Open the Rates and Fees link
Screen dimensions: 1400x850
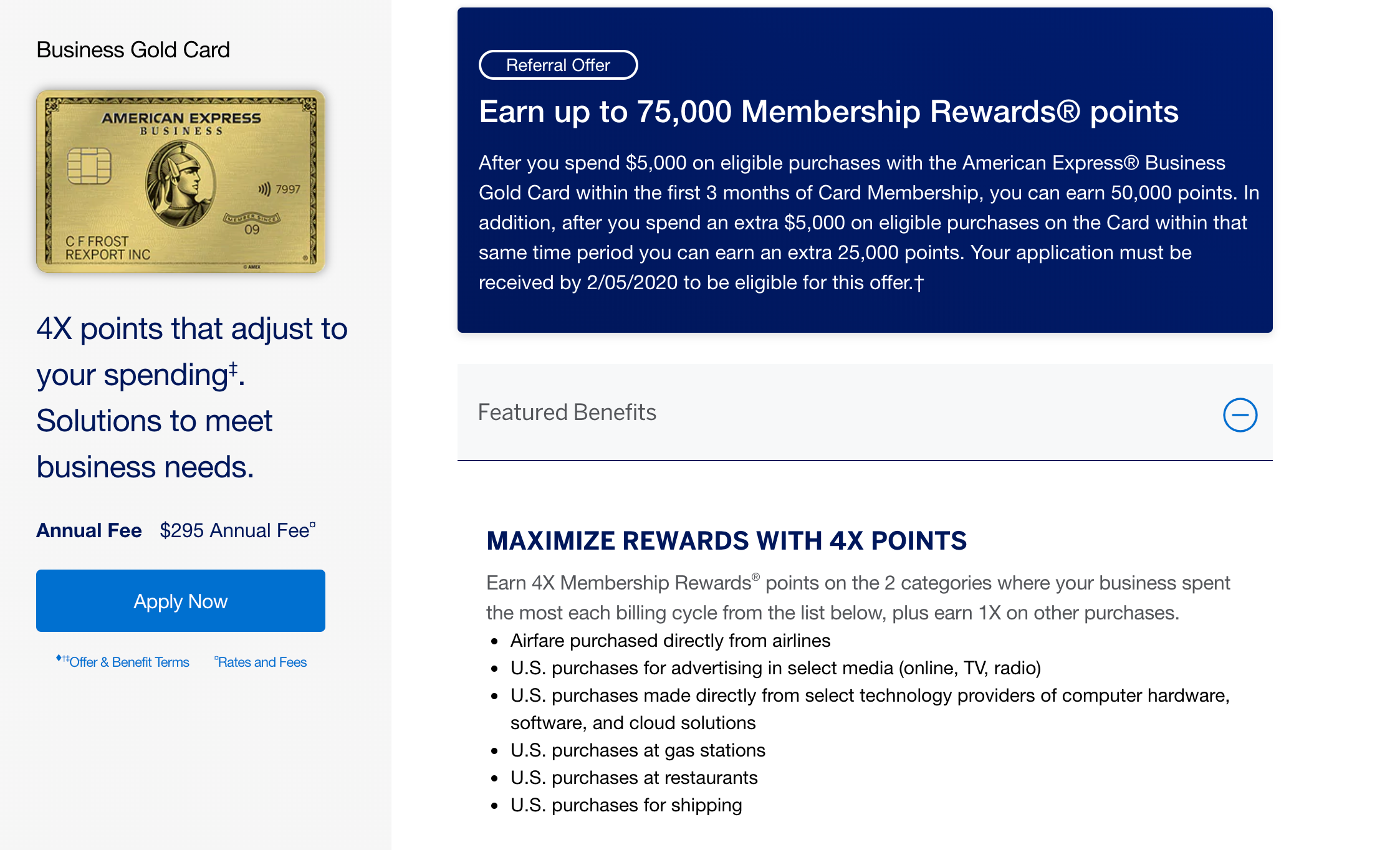[x=262, y=662]
